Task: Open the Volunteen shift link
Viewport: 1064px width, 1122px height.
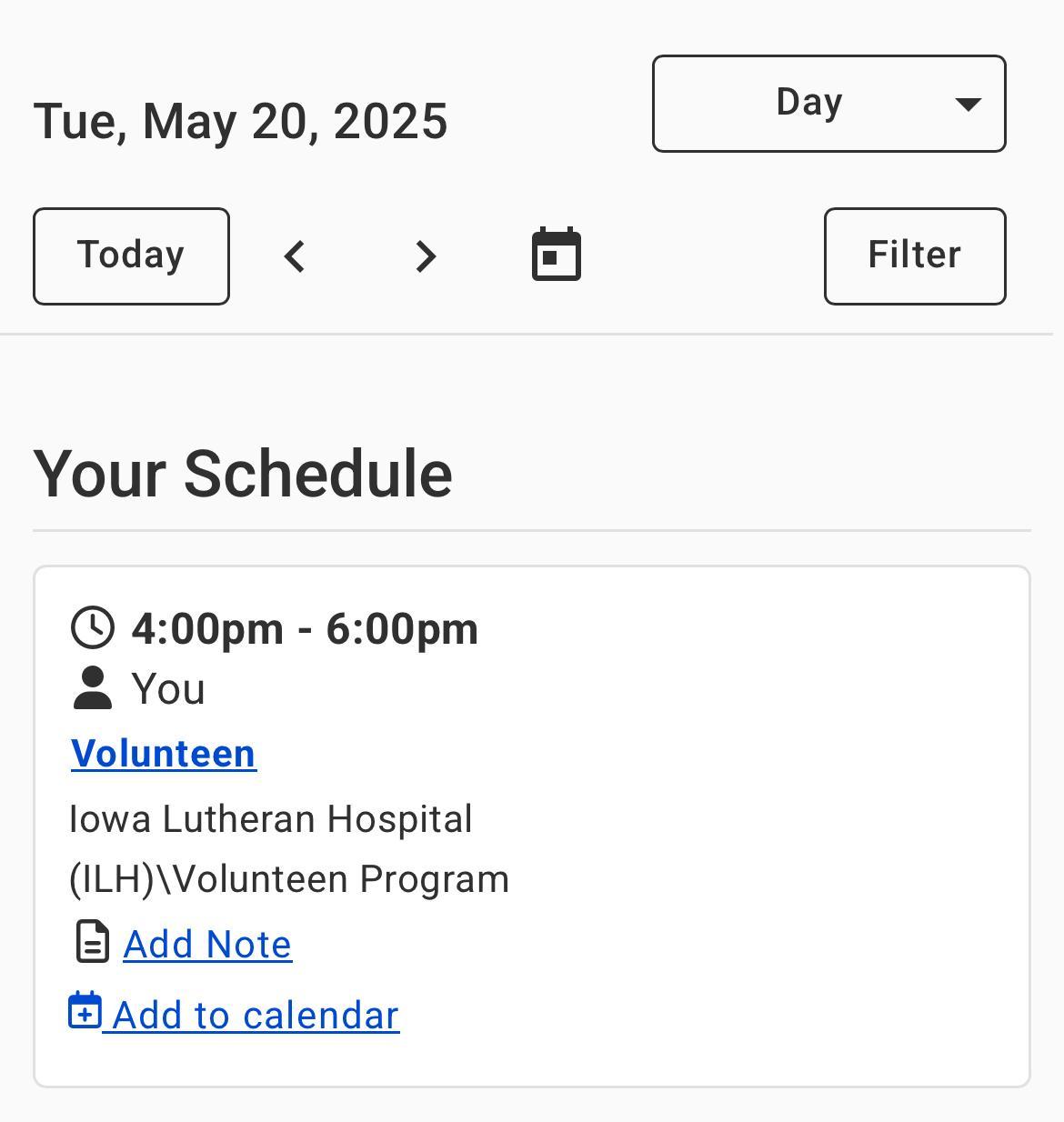Action: pos(164,754)
